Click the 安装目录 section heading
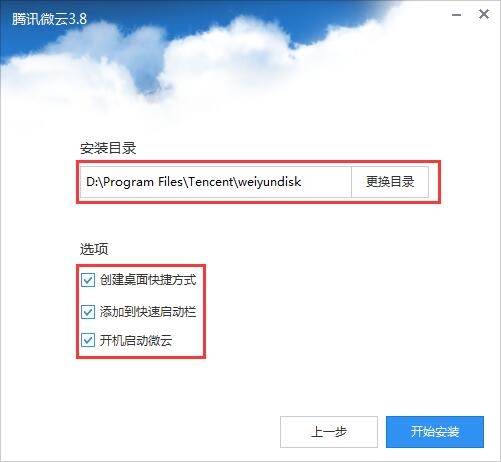 [108, 148]
